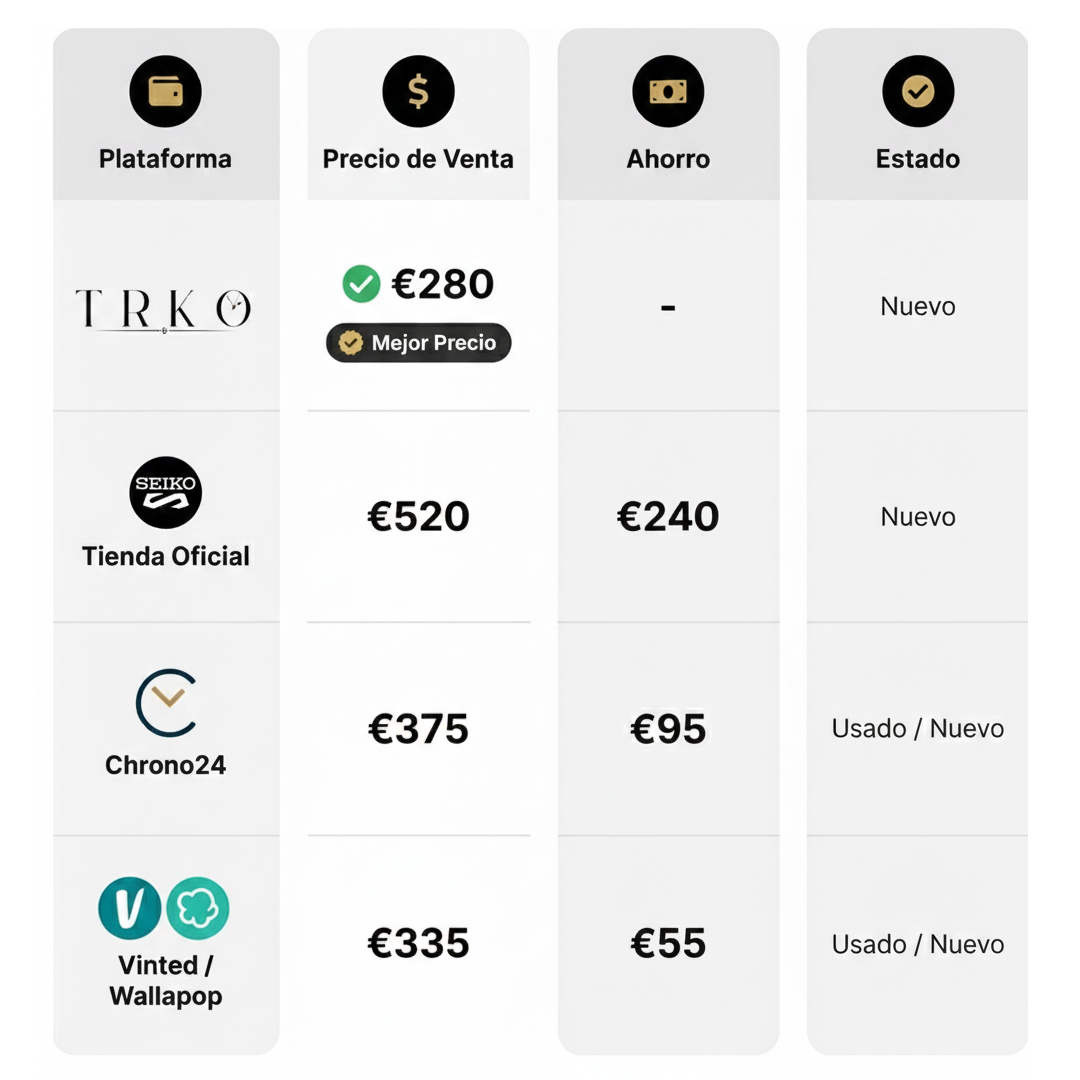This screenshot has height=1080, width=1080.
Task: Select the Precio de Venta column header
Action: pyautogui.click(x=418, y=159)
